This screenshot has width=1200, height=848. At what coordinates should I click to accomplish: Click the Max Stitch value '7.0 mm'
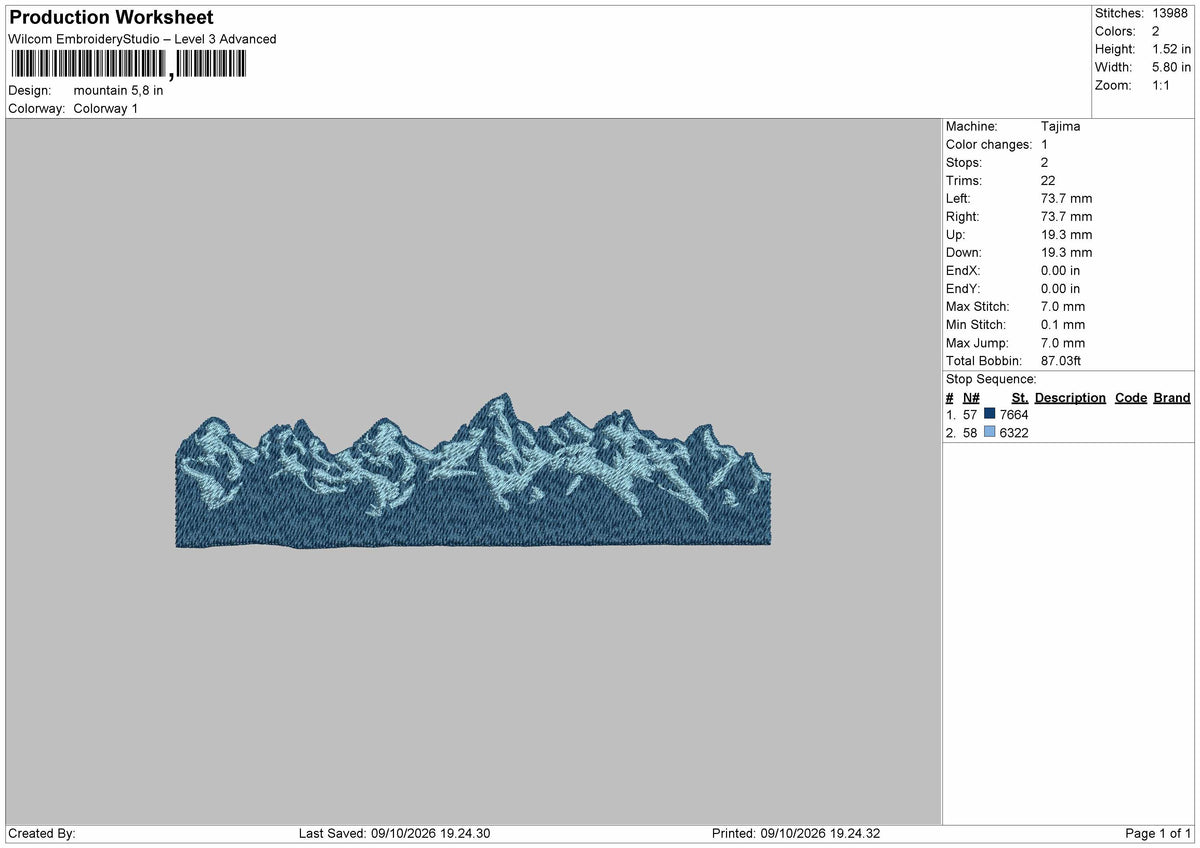click(x=1063, y=306)
